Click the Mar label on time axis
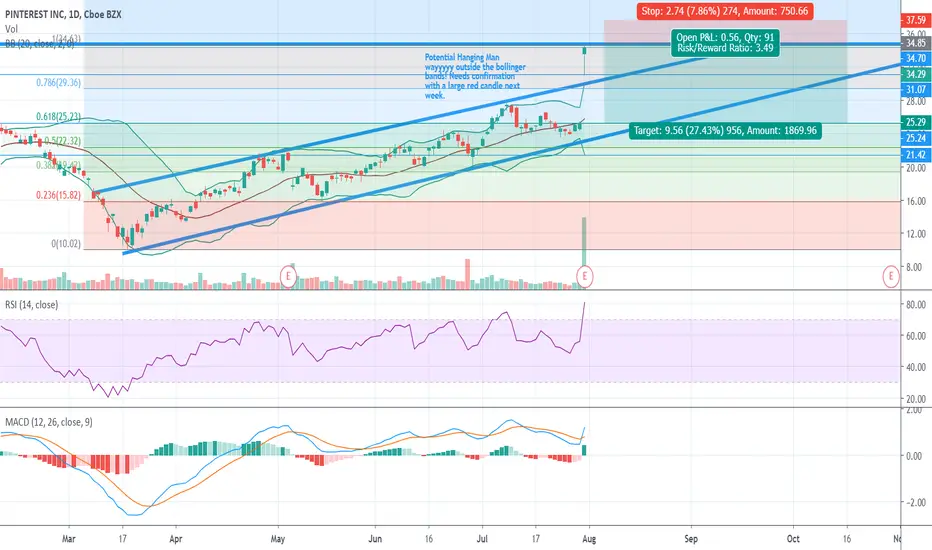 [x=69, y=539]
